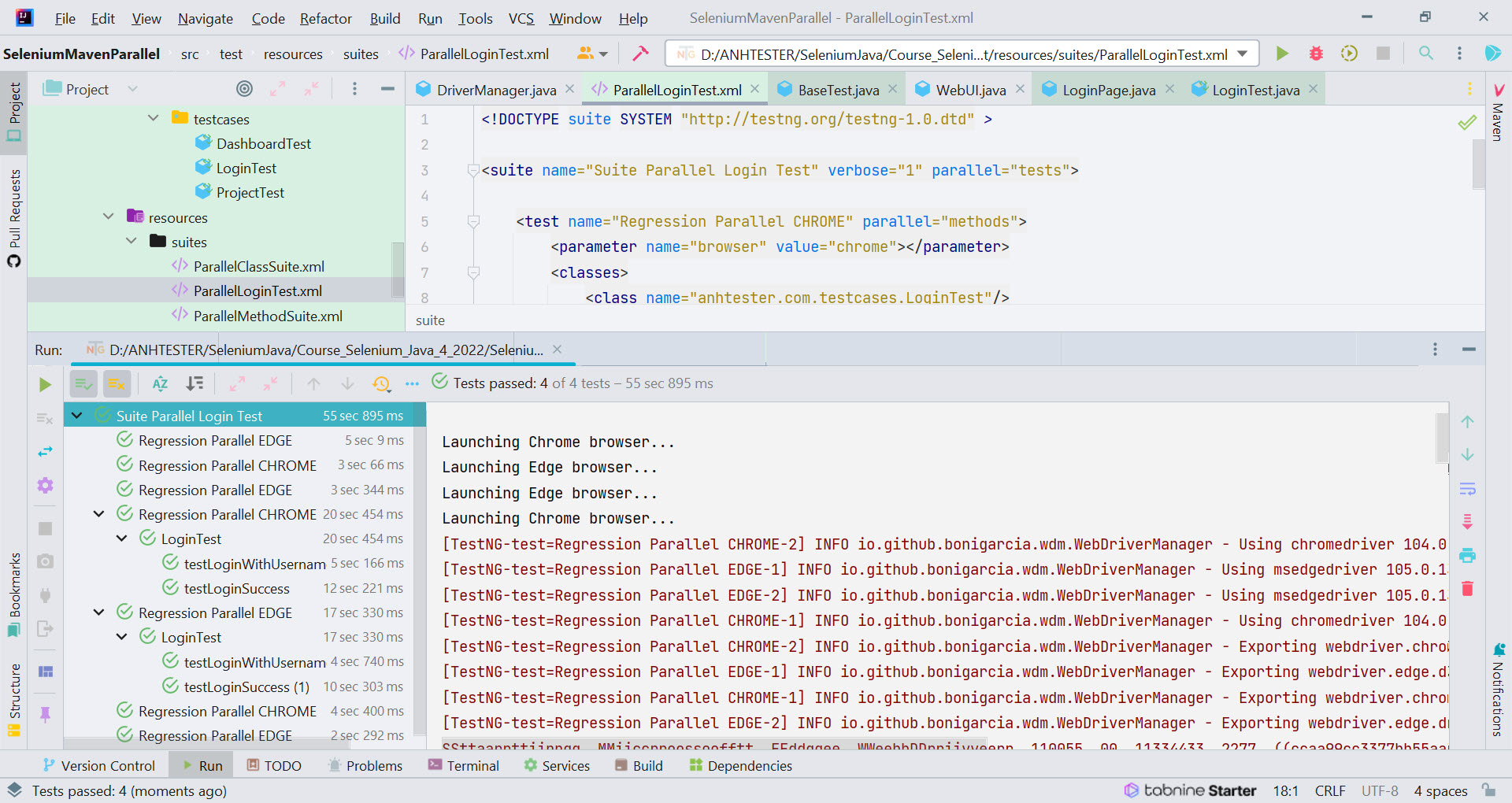
Task: Click CRLF line separator in status bar
Action: click(1330, 790)
